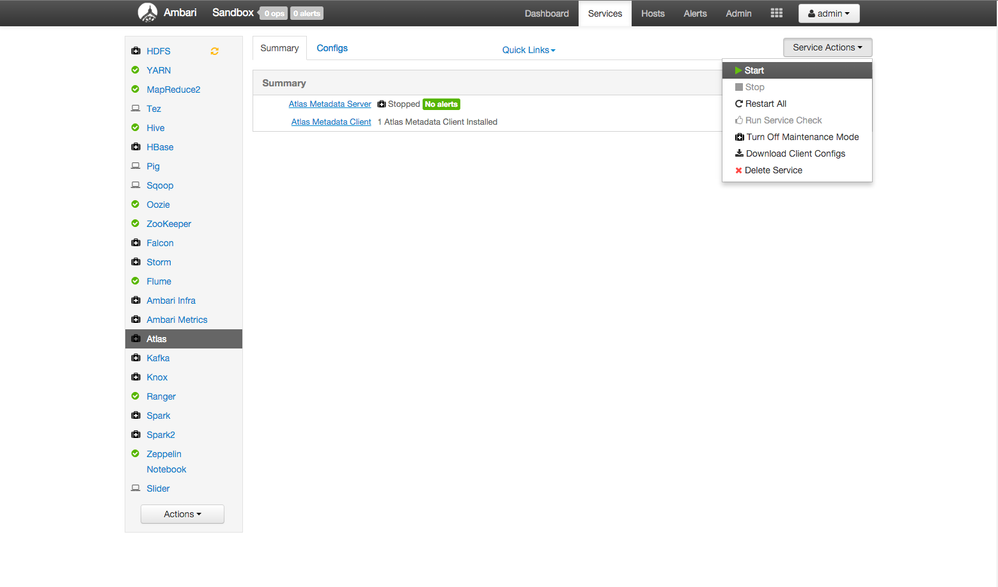Viewport: 998px width, 587px height.
Task: Click the MapReduce2 green check icon
Action: pos(135,89)
